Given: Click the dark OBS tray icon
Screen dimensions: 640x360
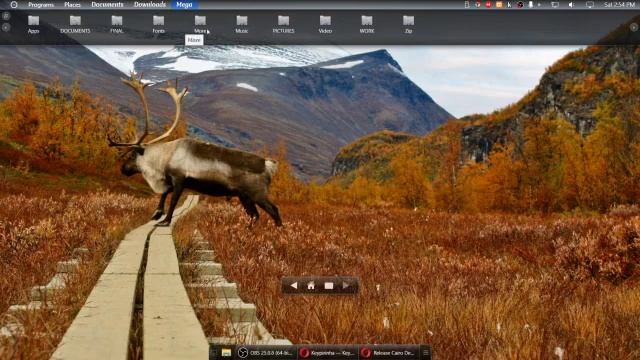Looking at the screenshot, I should click(x=520, y=4).
